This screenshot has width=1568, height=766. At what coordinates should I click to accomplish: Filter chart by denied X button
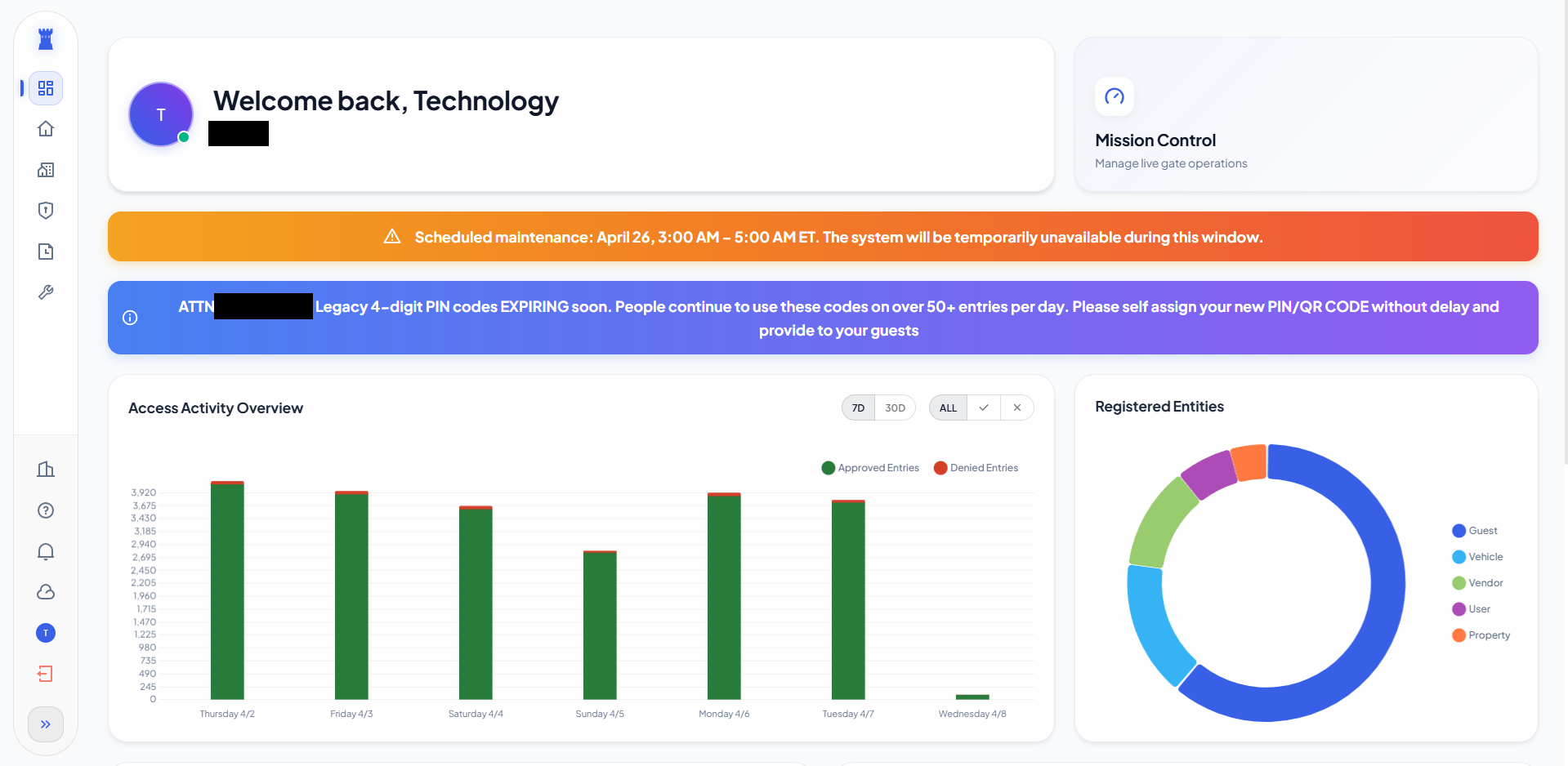[1017, 407]
